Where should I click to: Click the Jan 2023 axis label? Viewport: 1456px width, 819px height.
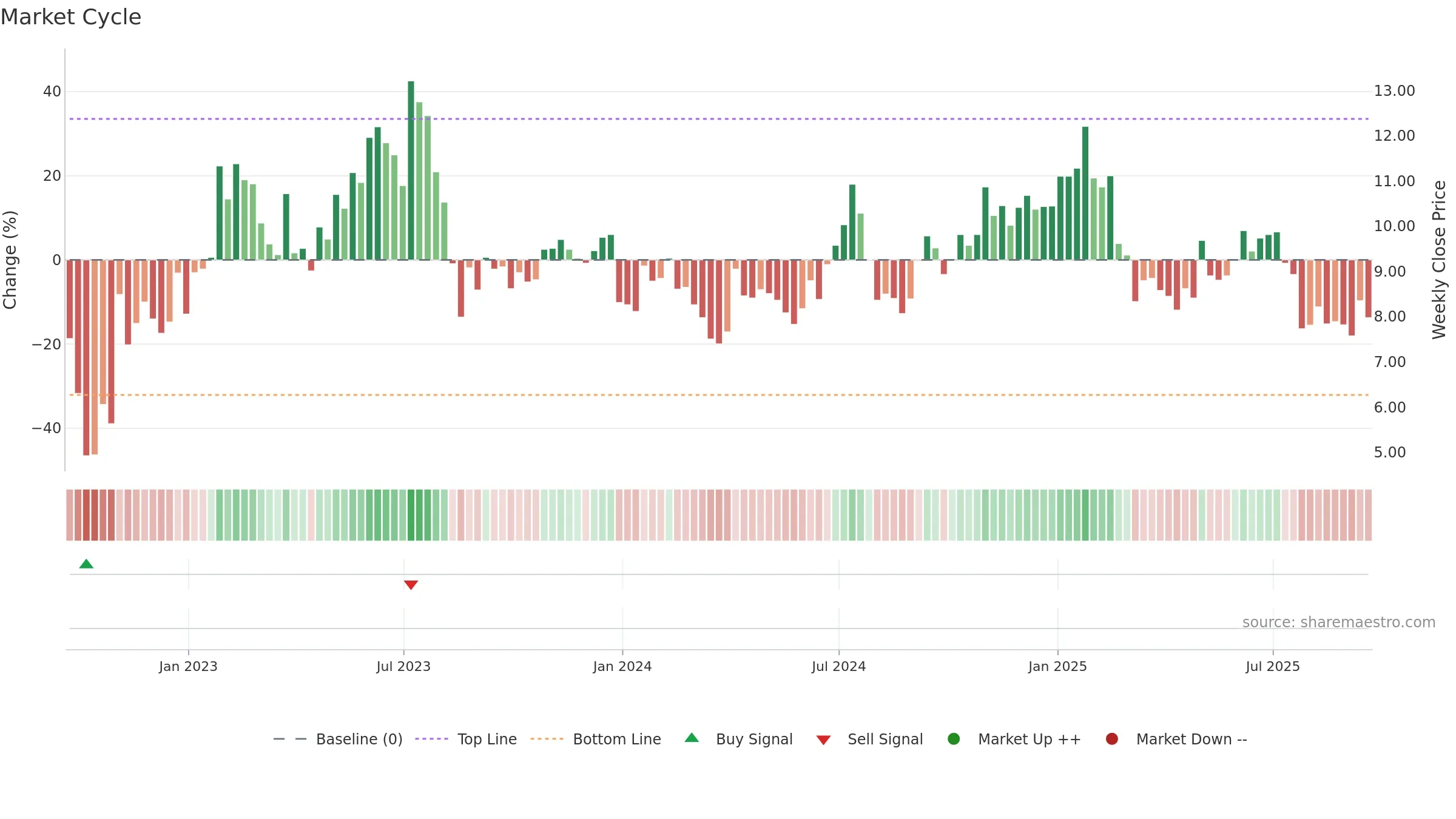[188, 666]
